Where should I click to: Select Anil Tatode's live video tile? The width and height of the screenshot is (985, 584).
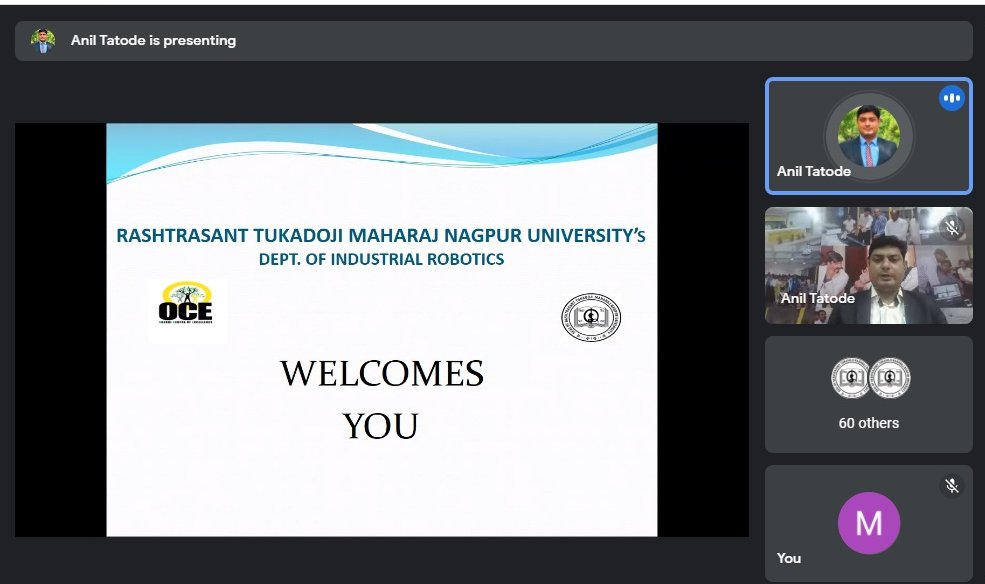pos(869,266)
